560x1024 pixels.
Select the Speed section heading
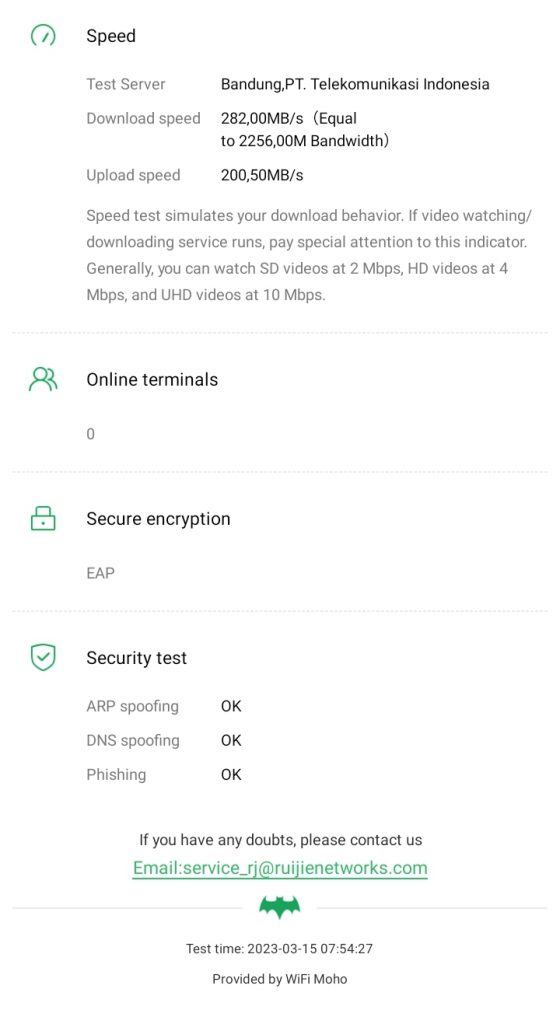[111, 36]
